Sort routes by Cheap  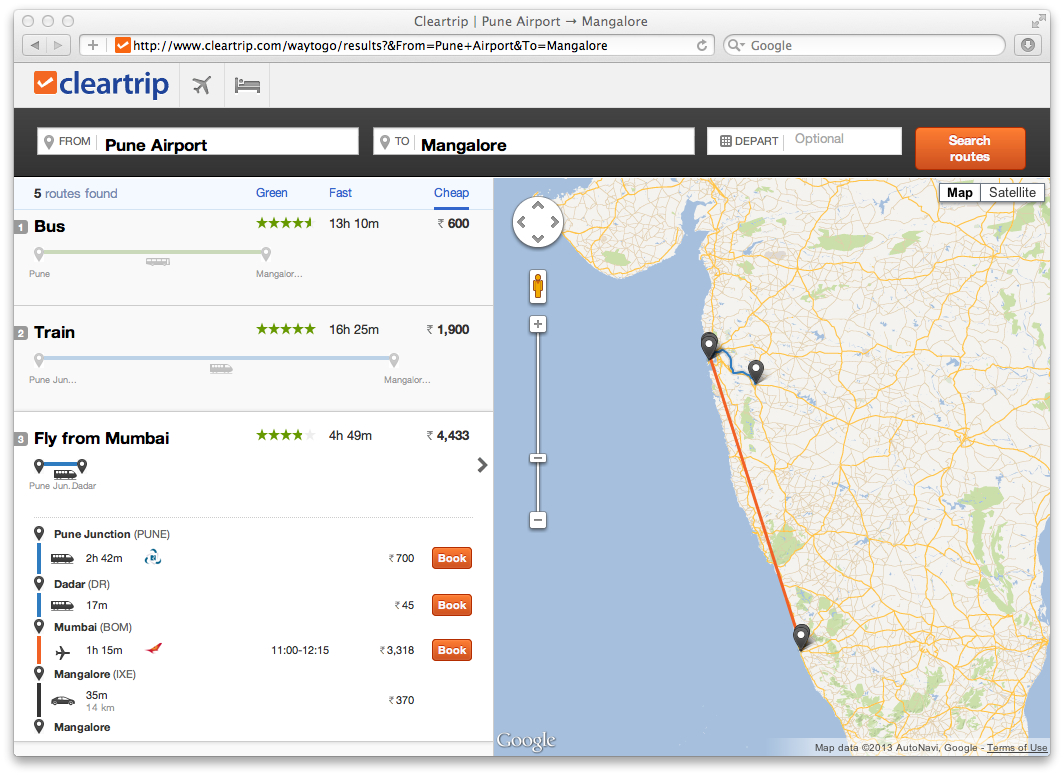pos(451,193)
